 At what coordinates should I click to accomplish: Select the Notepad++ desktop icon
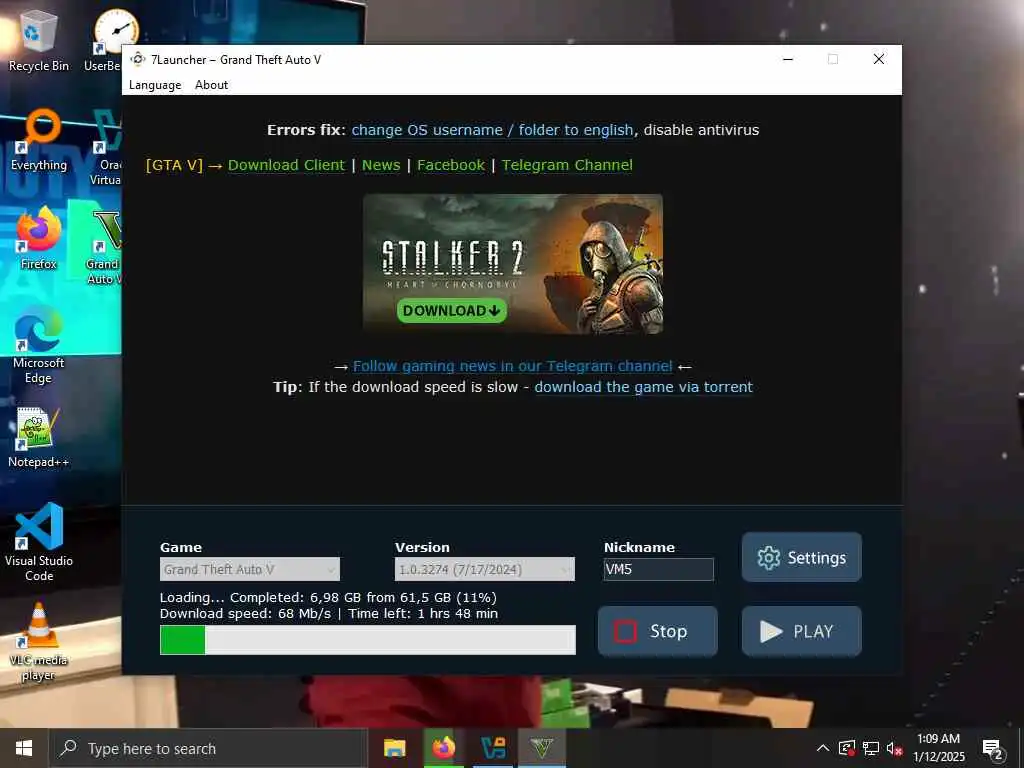(x=39, y=436)
